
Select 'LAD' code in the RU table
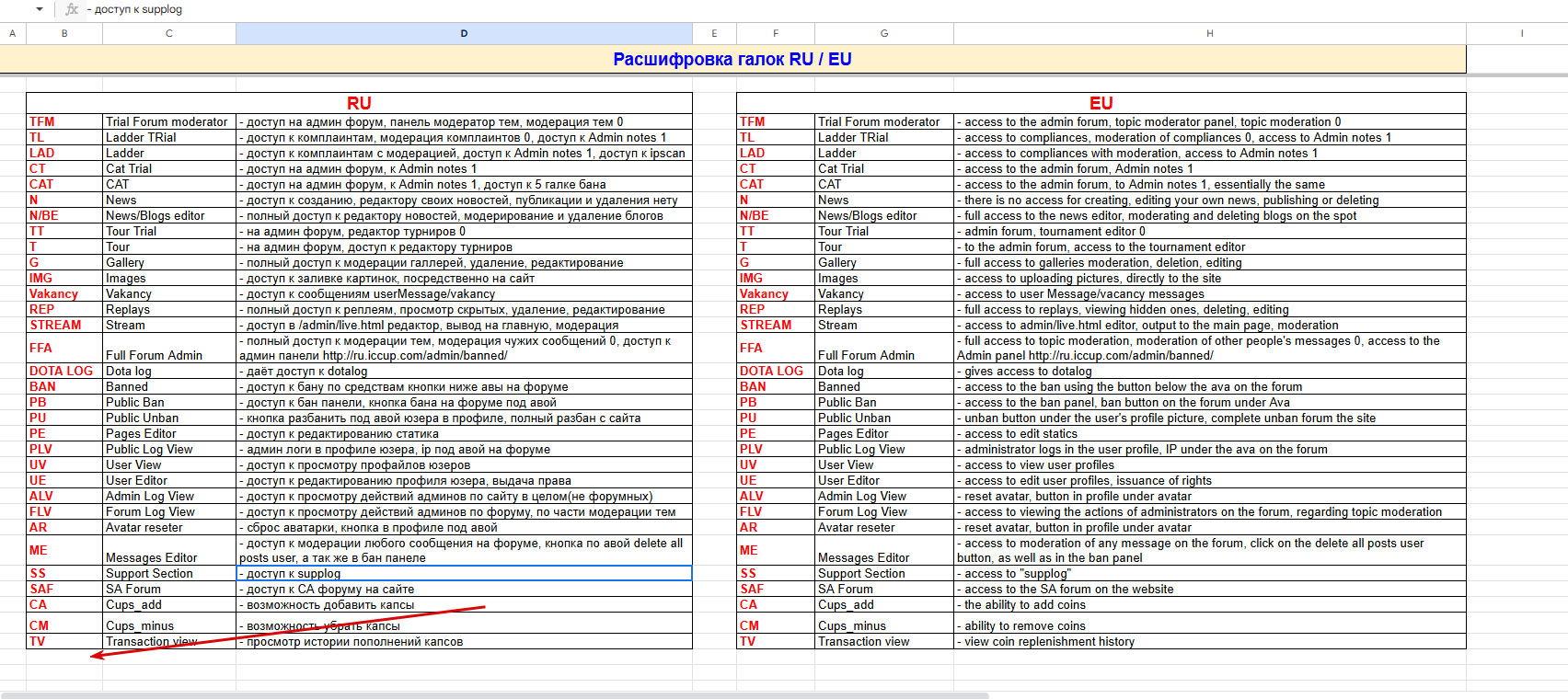(x=42, y=153)
